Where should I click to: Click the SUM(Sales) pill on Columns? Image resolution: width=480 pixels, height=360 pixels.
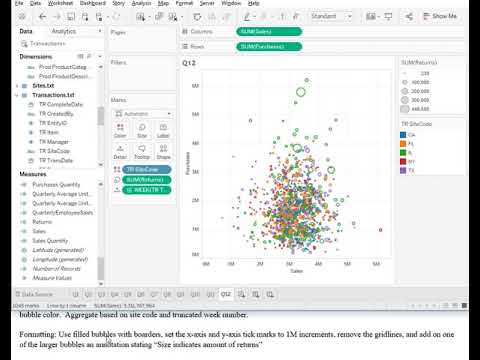[269, 31]
